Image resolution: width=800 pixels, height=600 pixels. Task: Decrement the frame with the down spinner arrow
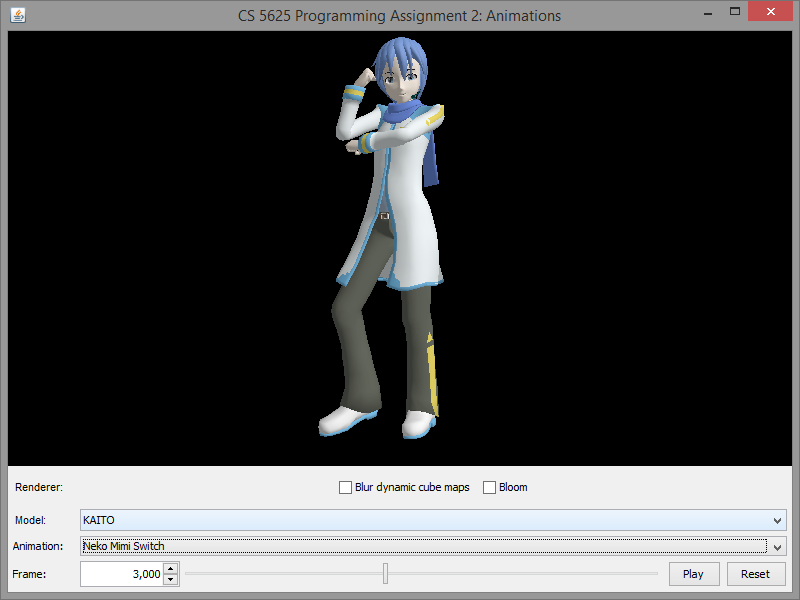coord(170,579)
